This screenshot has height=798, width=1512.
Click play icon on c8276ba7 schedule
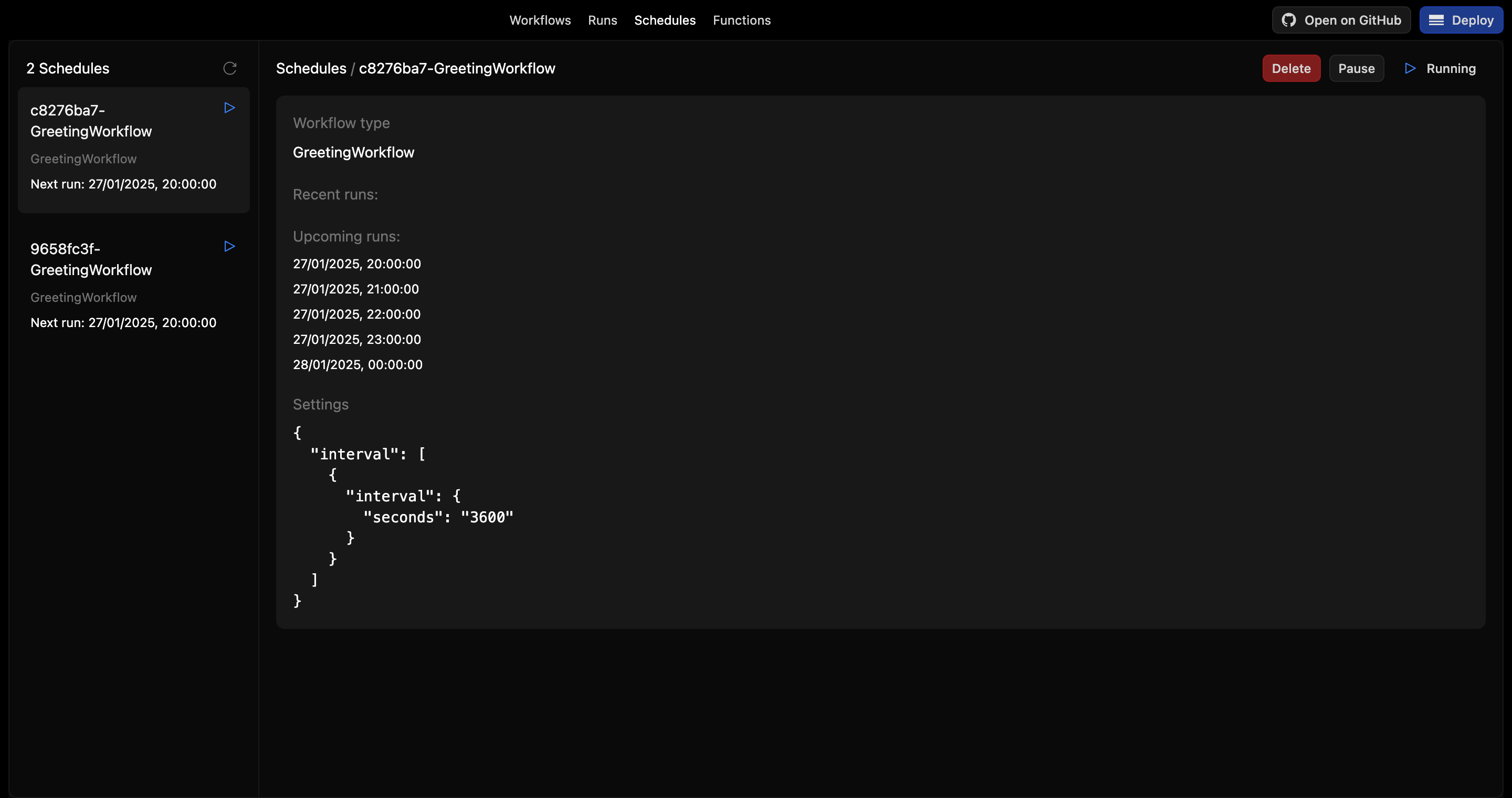[x=229, y=108]
